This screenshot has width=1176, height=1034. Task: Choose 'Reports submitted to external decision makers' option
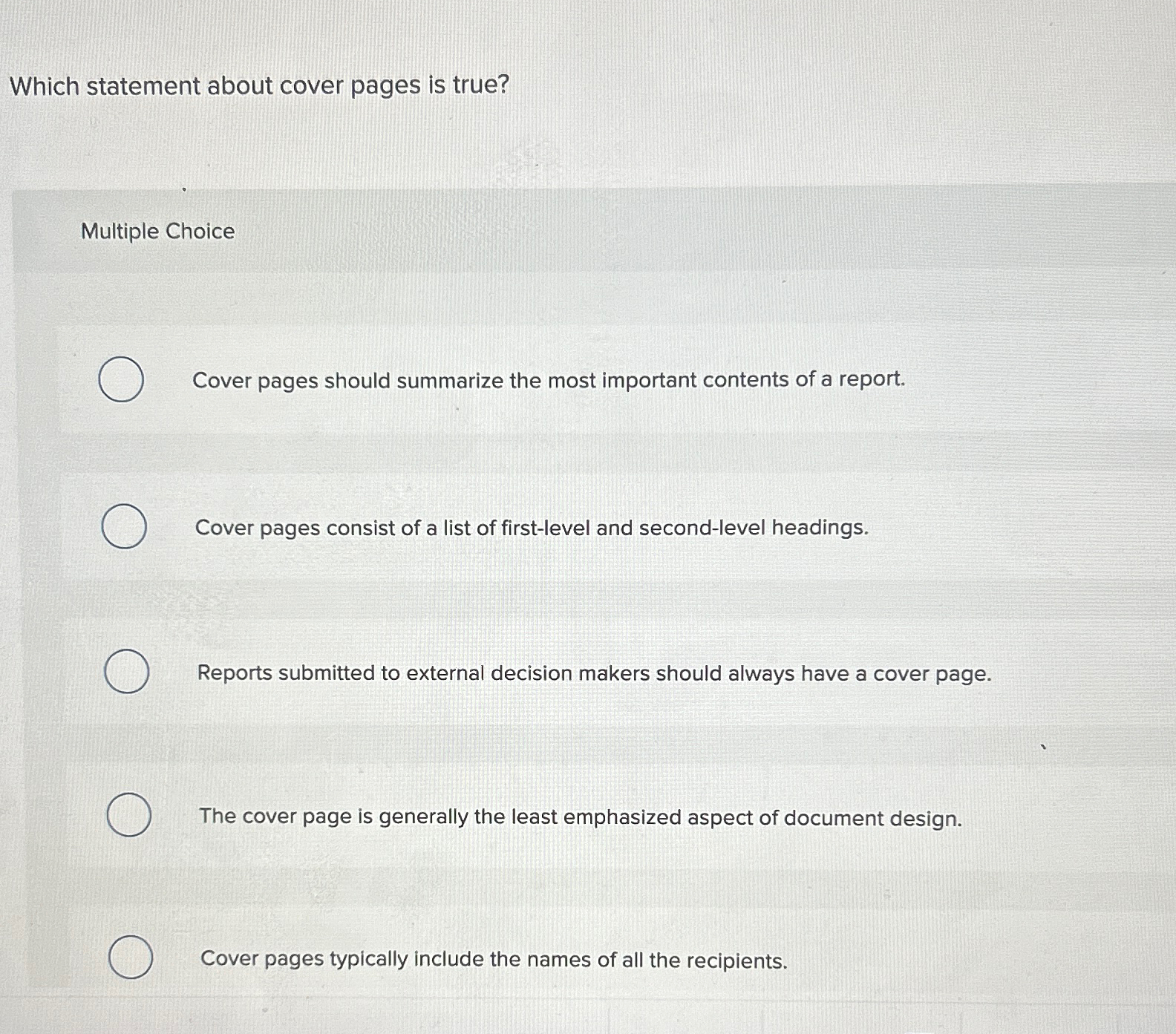click(595, 673)
